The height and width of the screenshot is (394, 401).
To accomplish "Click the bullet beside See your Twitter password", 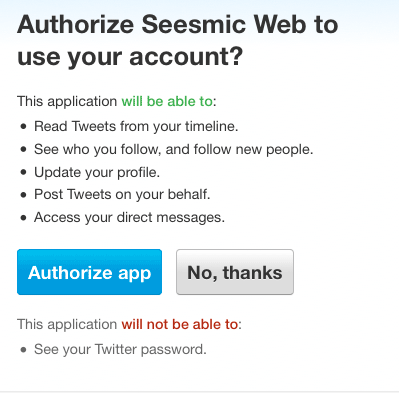I will click(x=23, y=350).
